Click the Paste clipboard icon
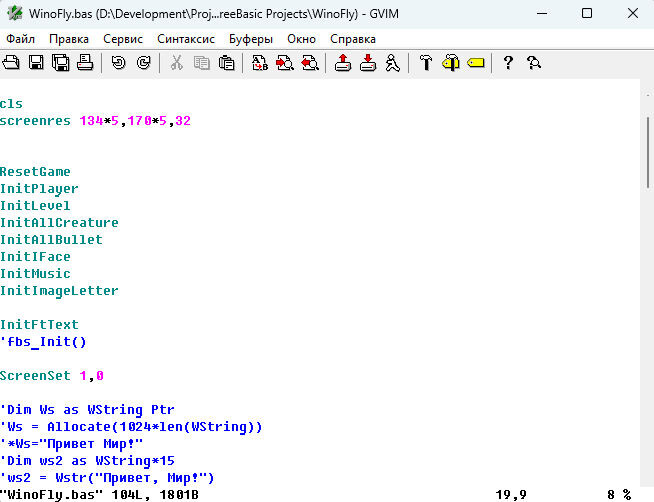The height and width of the screenshot is (502, 654). (226, 63)
